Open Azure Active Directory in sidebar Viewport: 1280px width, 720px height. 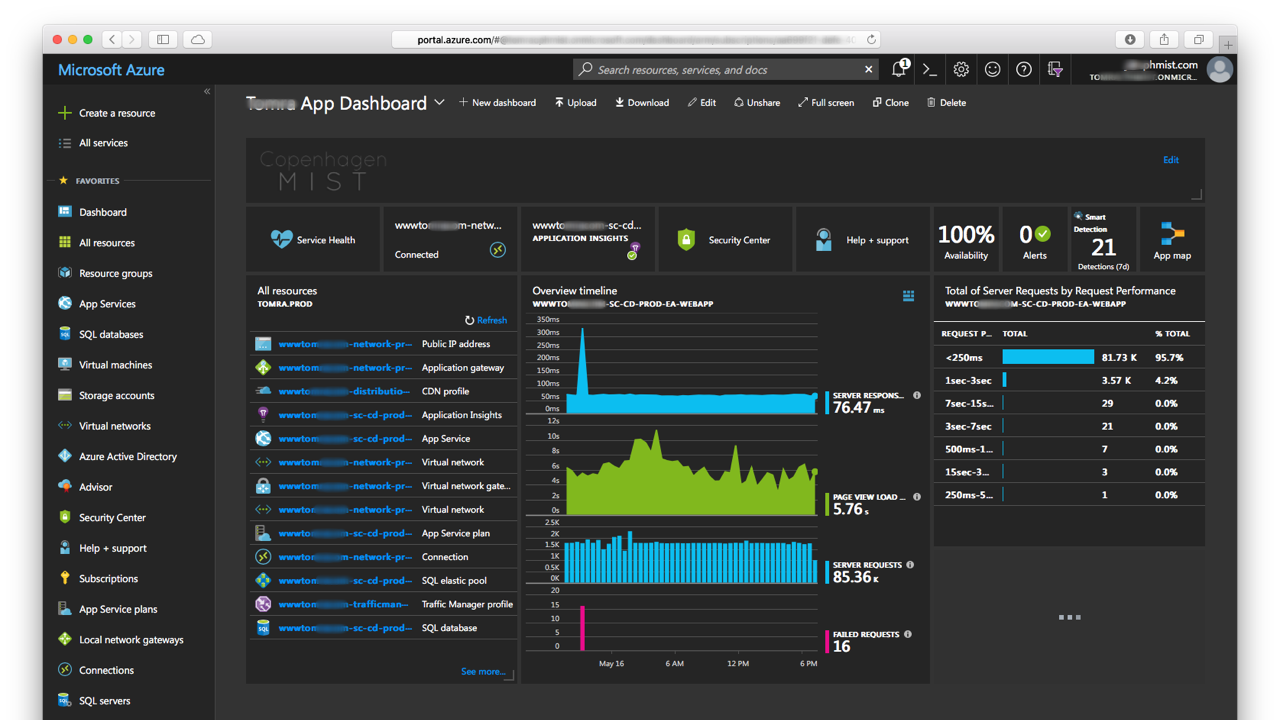[130, 456]
